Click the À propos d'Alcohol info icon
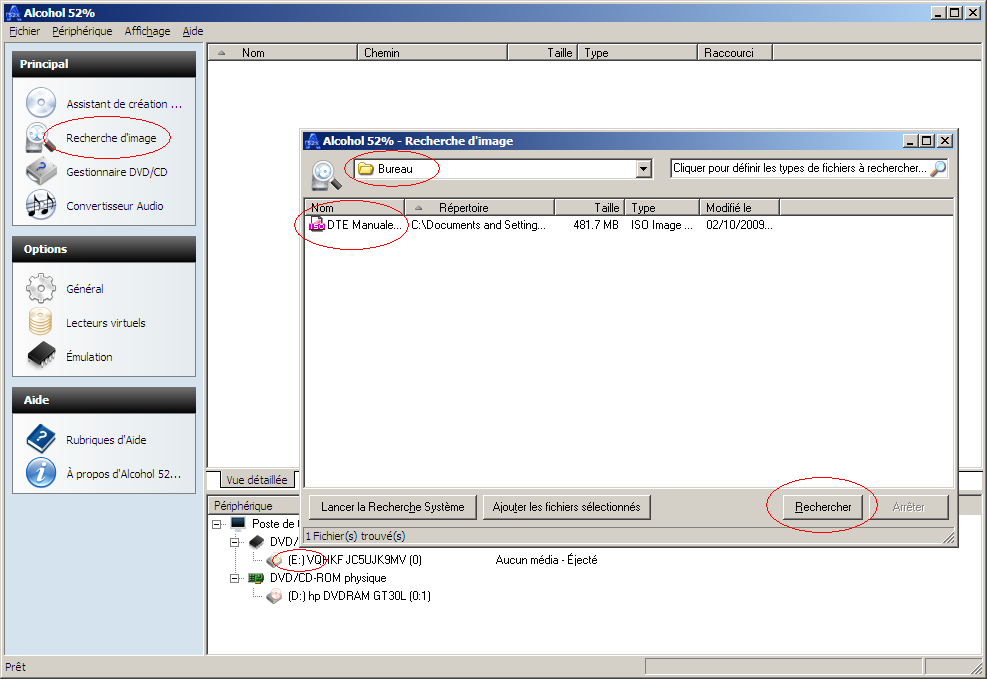987x679 pixels. 41,473
